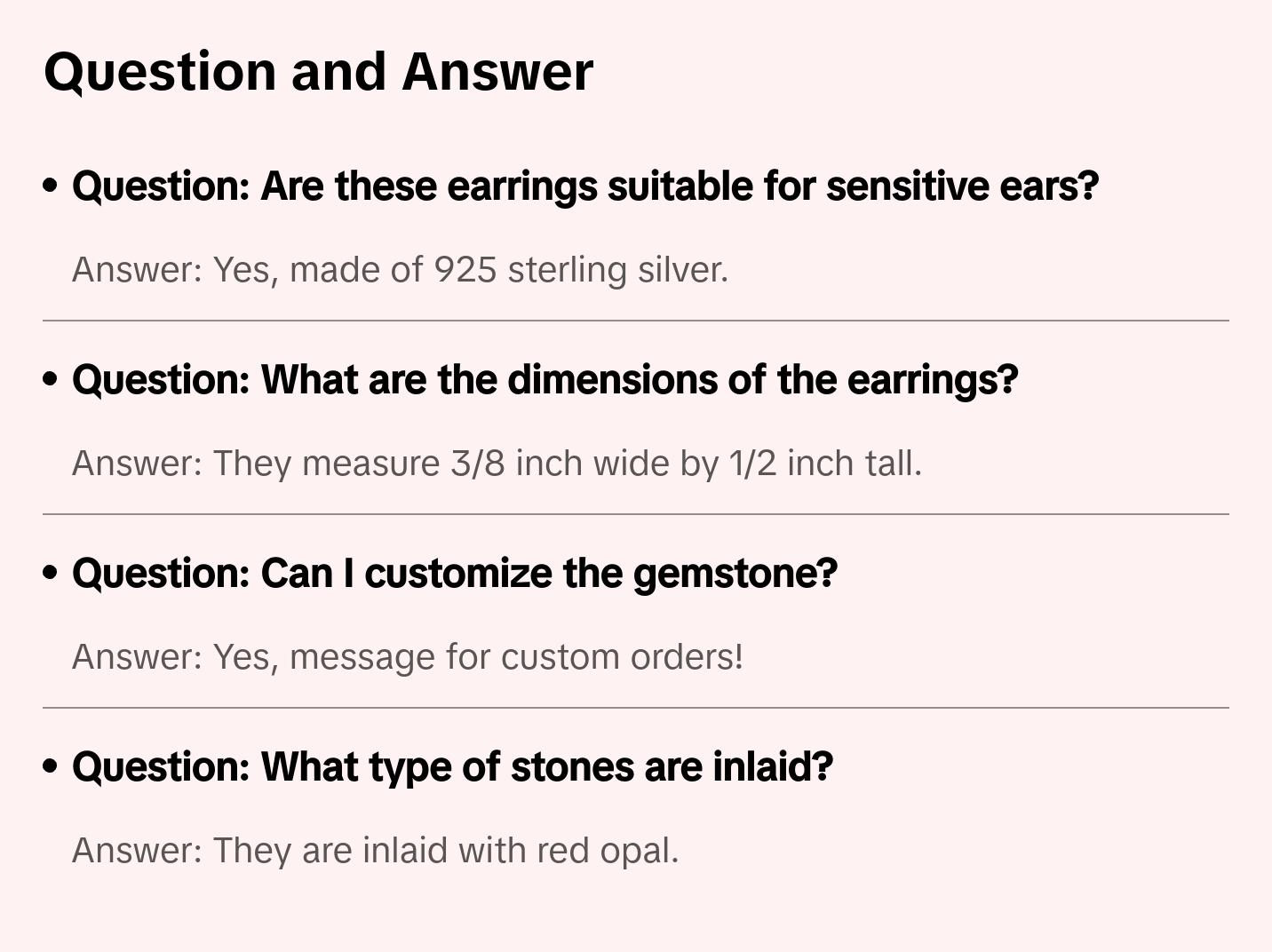The width and height of the screenshot is (1272, 952).
Task: Select the question about sensitive ears
Action: 585,186
